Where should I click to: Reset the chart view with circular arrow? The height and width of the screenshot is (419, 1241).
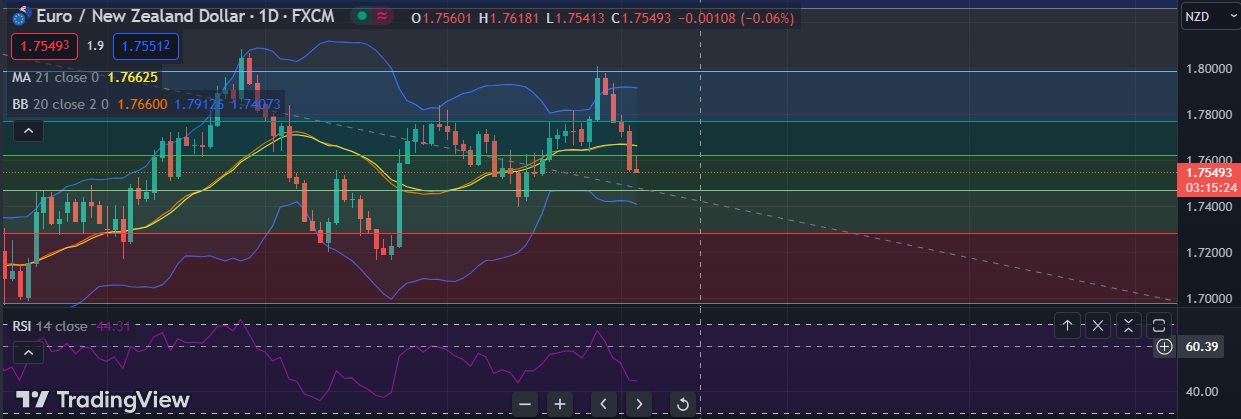pos(682,403)
